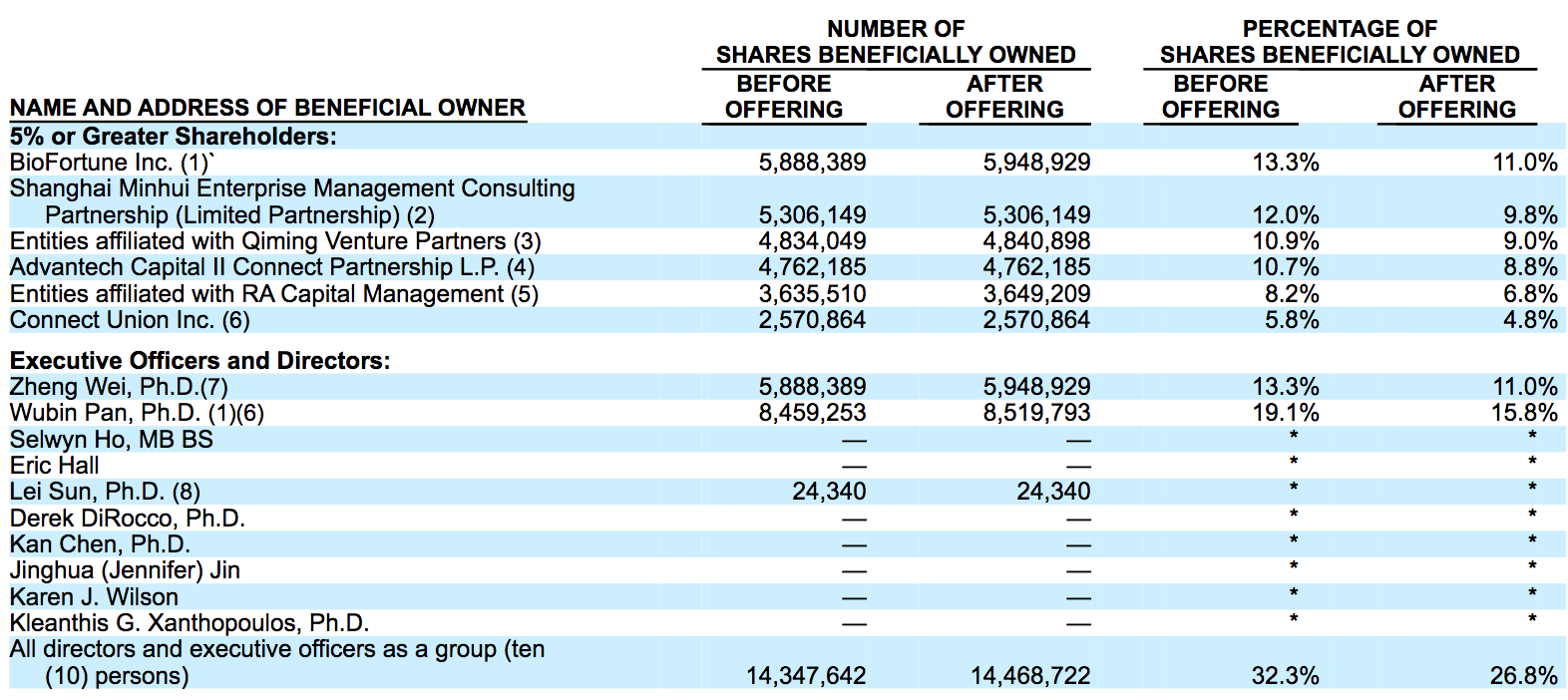
Task: Select RA Capital Management's 6.8% percentage
Action: click(1531, 294)
